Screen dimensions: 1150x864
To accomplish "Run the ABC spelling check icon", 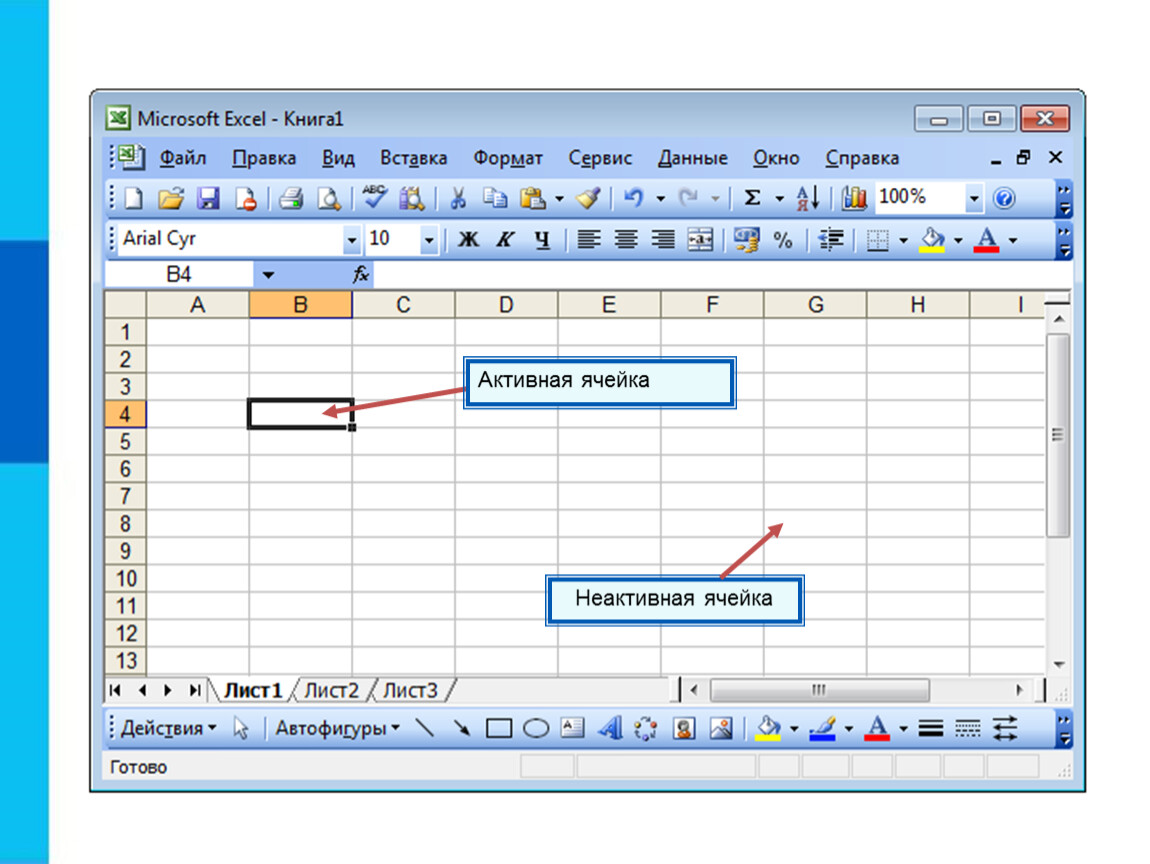I will pyautogui.click(x=375, y=197).
